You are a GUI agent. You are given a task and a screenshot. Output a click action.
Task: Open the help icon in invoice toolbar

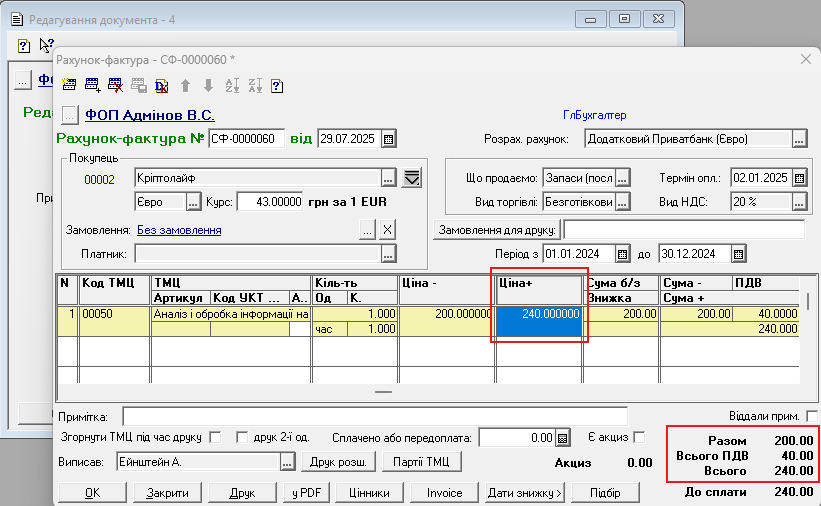(277, 86)
